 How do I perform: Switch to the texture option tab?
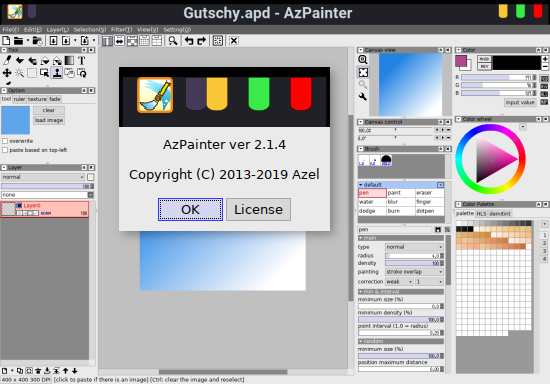click(37, 99)
